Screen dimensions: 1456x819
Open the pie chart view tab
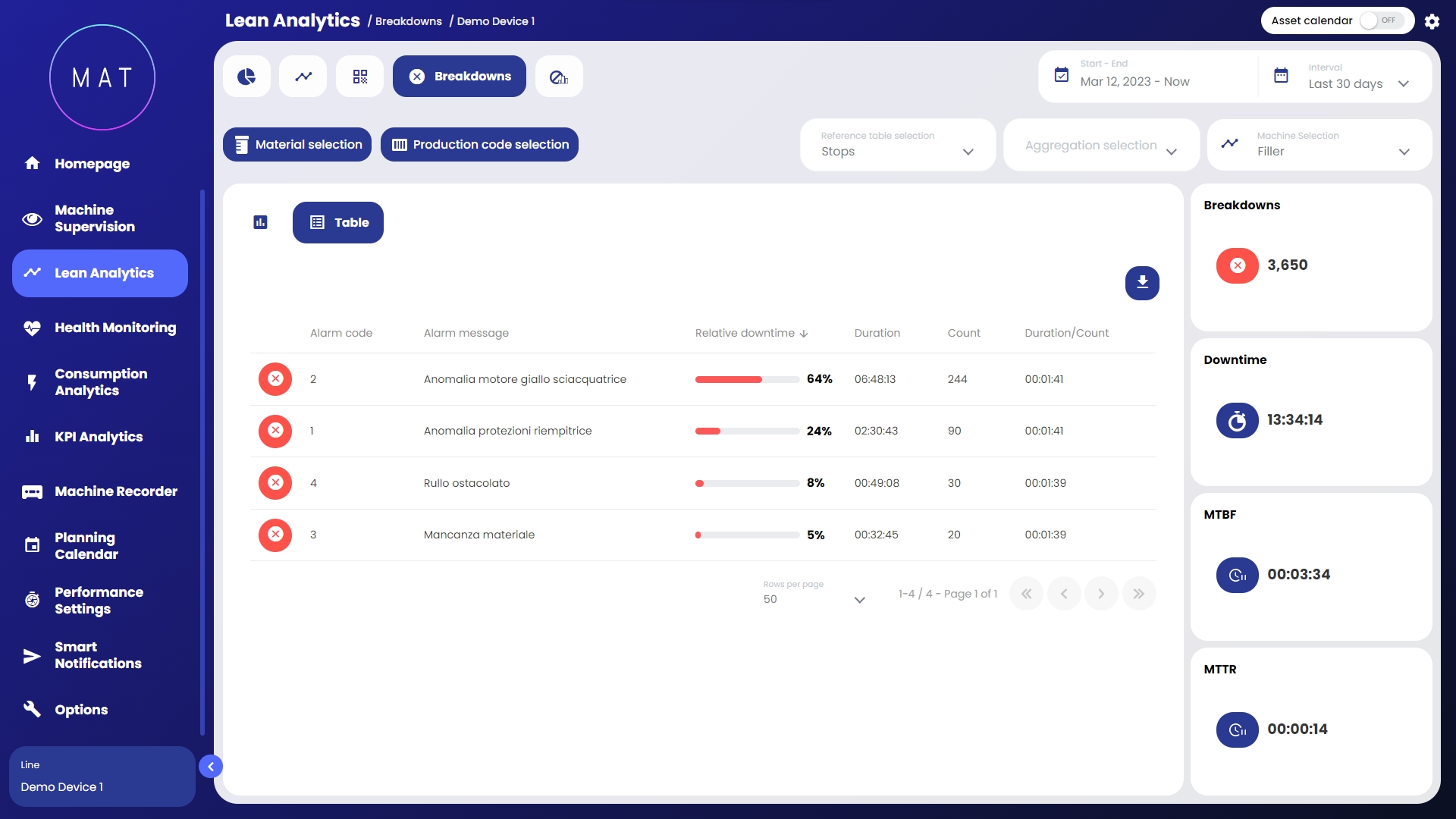246,77
